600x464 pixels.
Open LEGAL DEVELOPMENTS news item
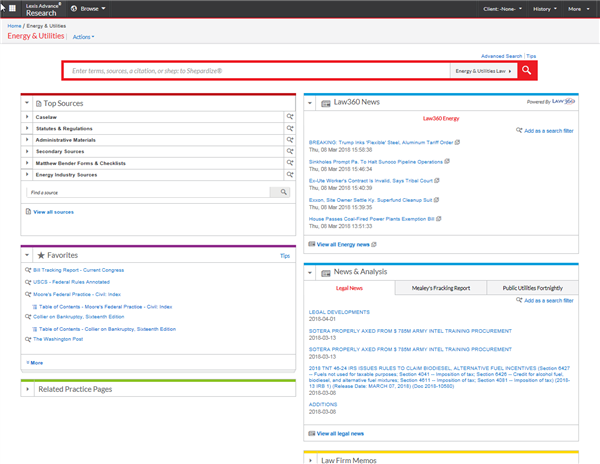pyautogui.click(x=339, y=312)
